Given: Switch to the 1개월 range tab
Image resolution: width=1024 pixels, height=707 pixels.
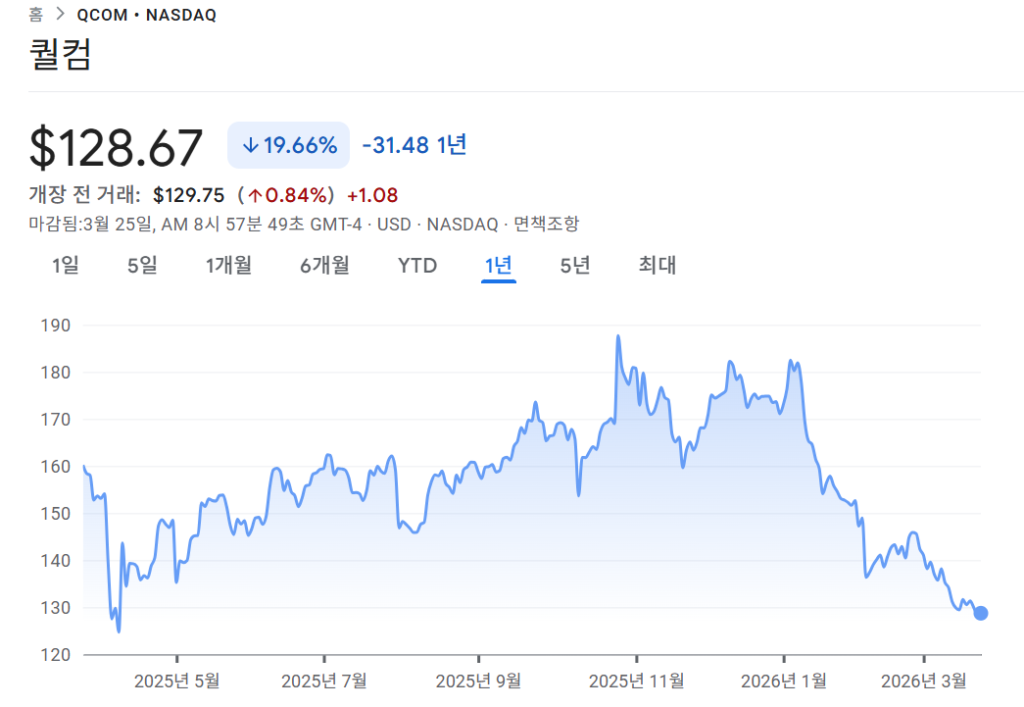Looking at the screenshot, I should pyautogui.click(x=229, y=265).
